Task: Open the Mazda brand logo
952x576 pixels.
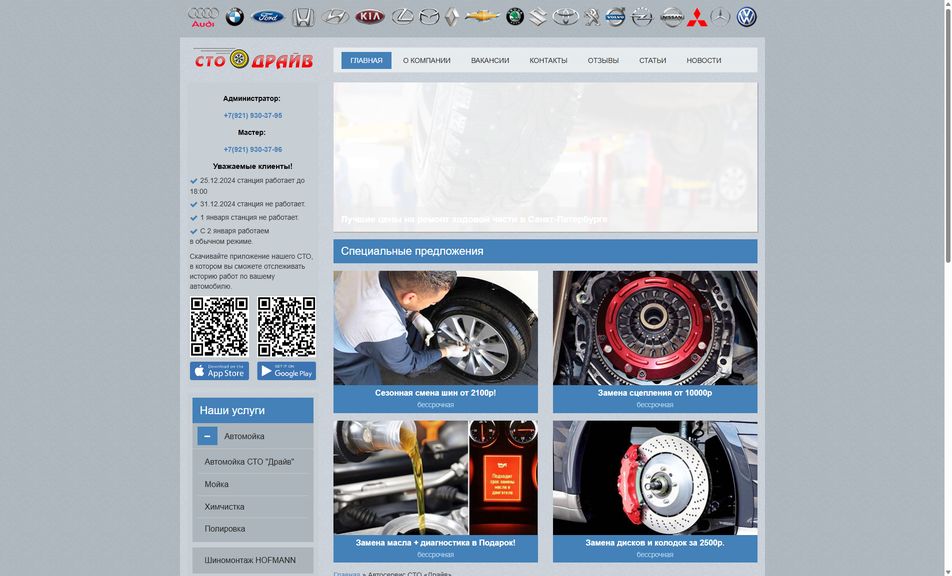Action: pos(429,16)
